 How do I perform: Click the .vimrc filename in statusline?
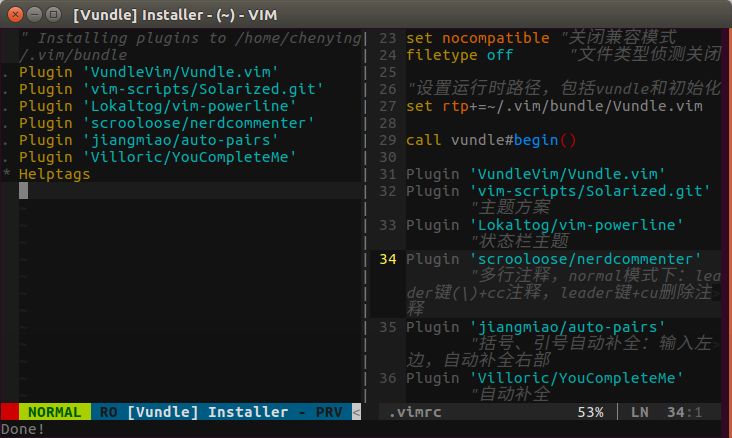[x=415, y=412]
